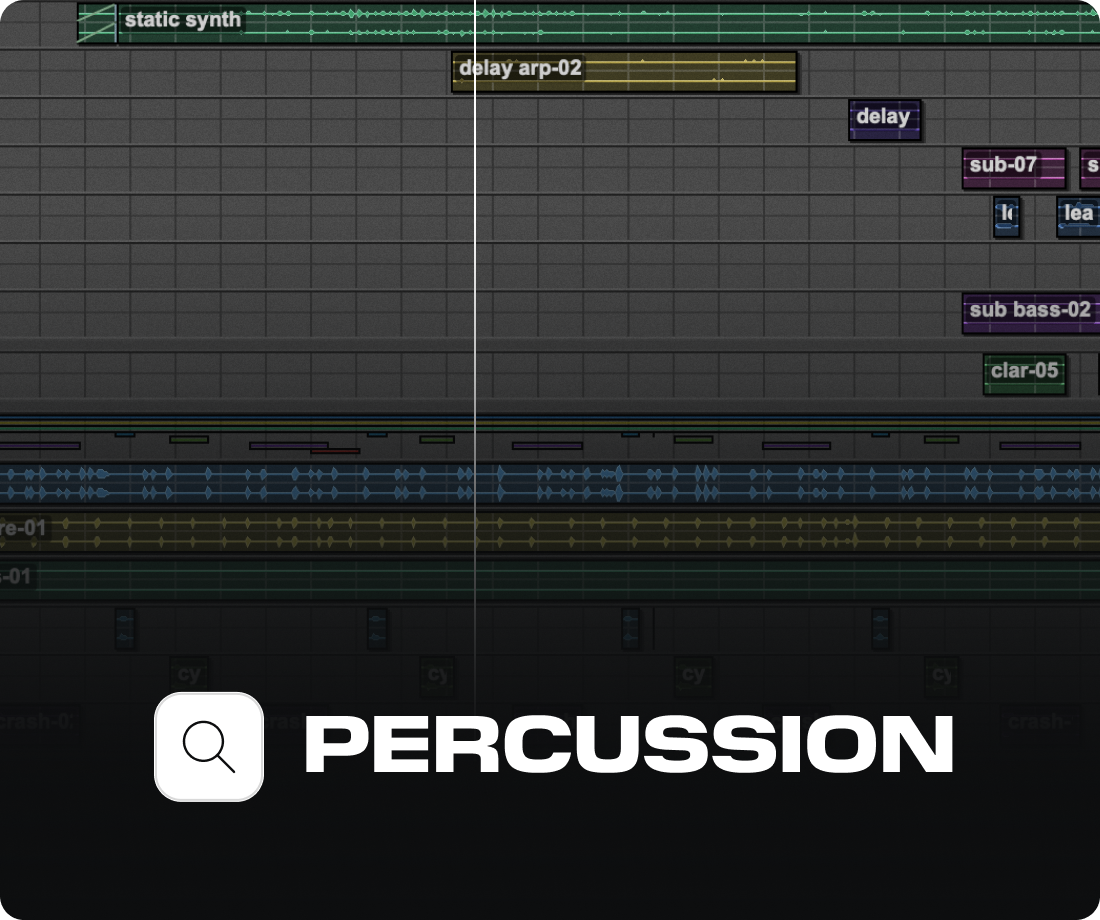
Task: Select the tiny blue clip above 'lea' row
Action: pos(1007,218)
